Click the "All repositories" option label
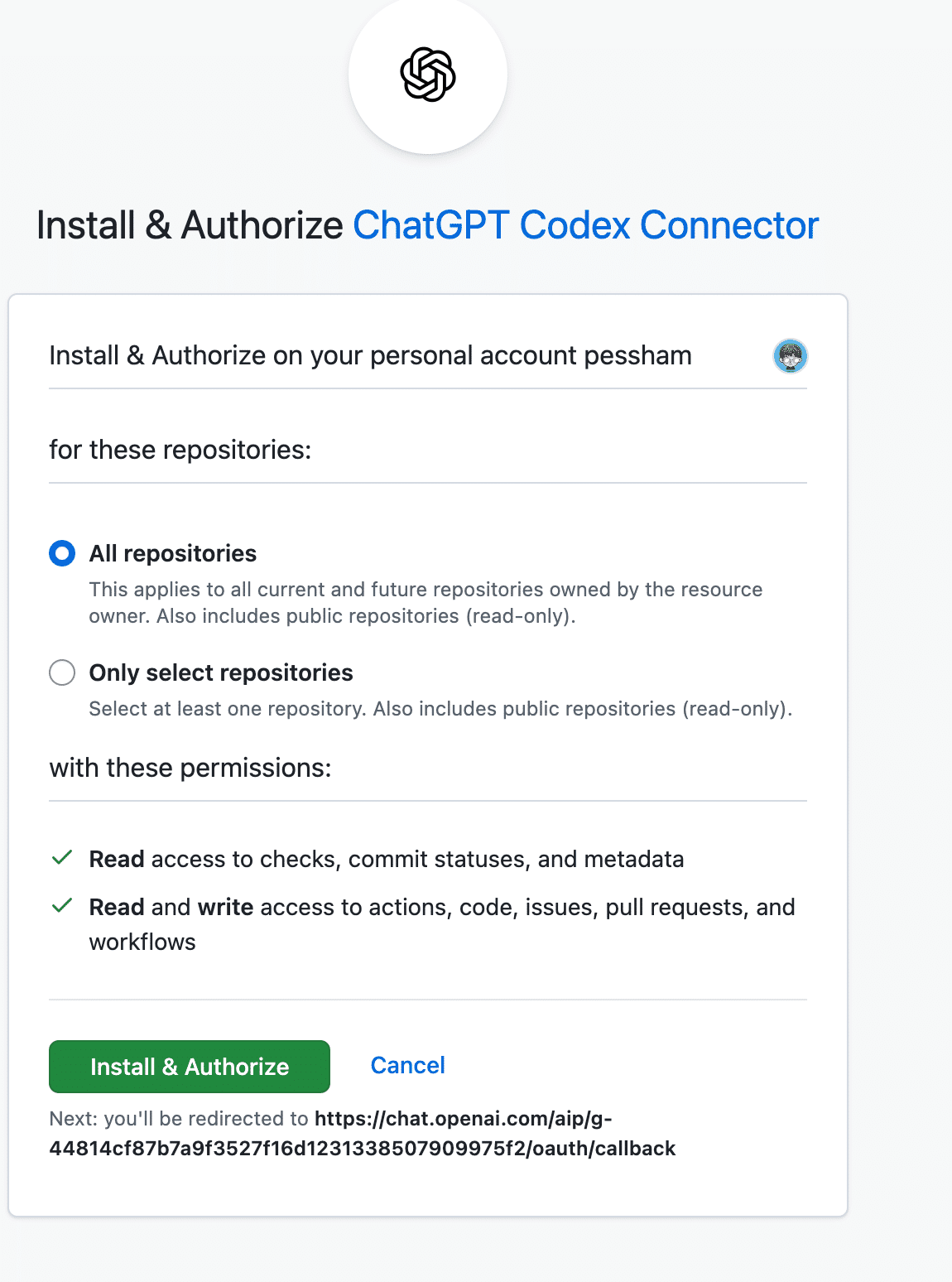Viewport: 952px width, 1282px height. tap(173, 553)
